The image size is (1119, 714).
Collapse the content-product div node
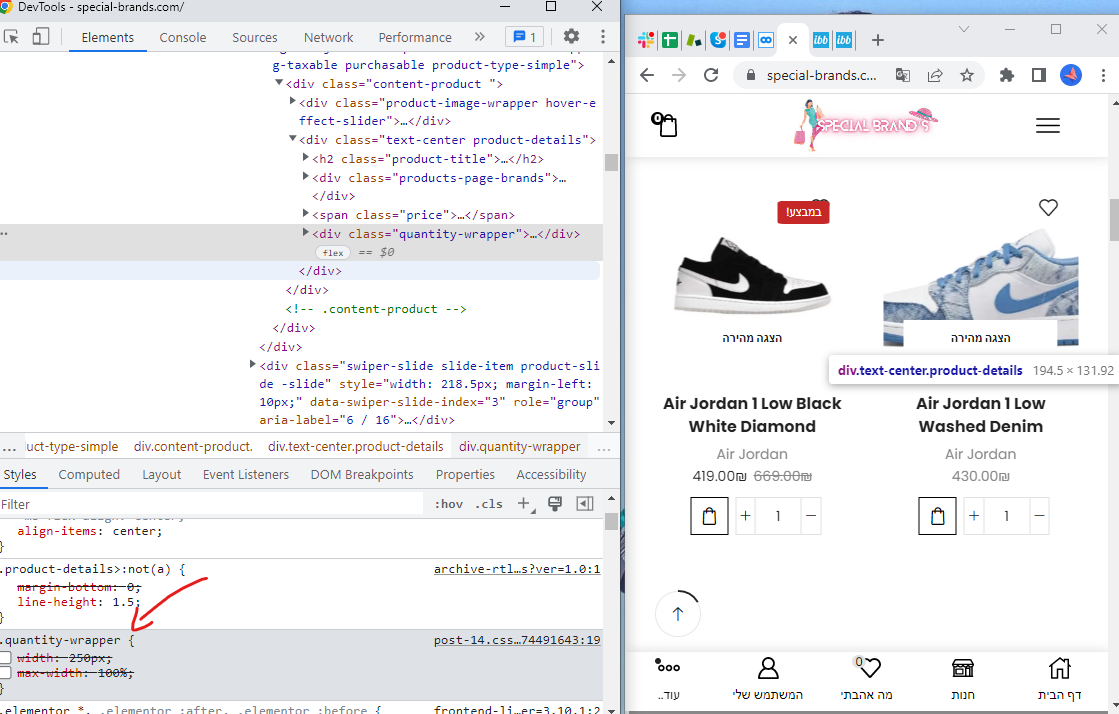[x=279, y=83]
